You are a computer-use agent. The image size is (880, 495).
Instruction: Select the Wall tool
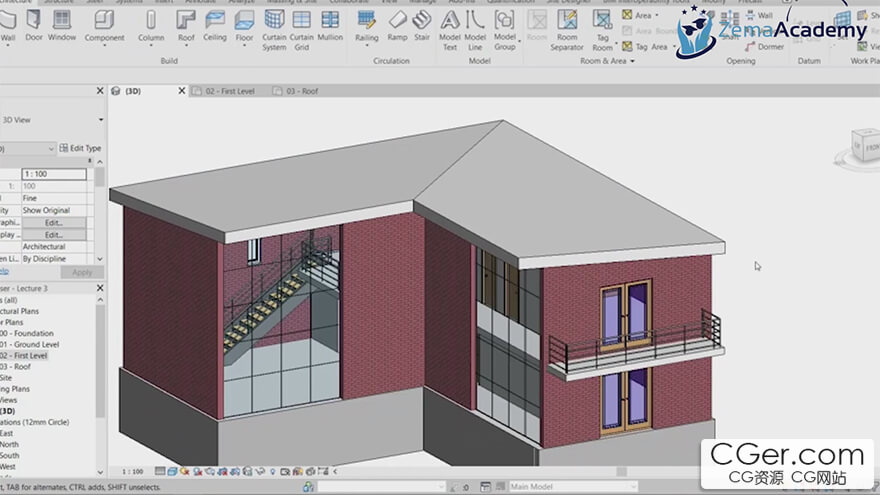click(x=8, y=24)
